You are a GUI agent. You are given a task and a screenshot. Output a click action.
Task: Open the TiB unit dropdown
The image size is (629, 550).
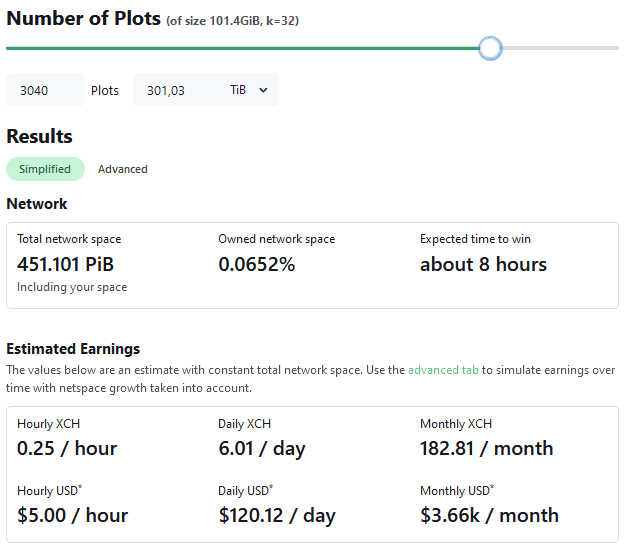(249, 90)
